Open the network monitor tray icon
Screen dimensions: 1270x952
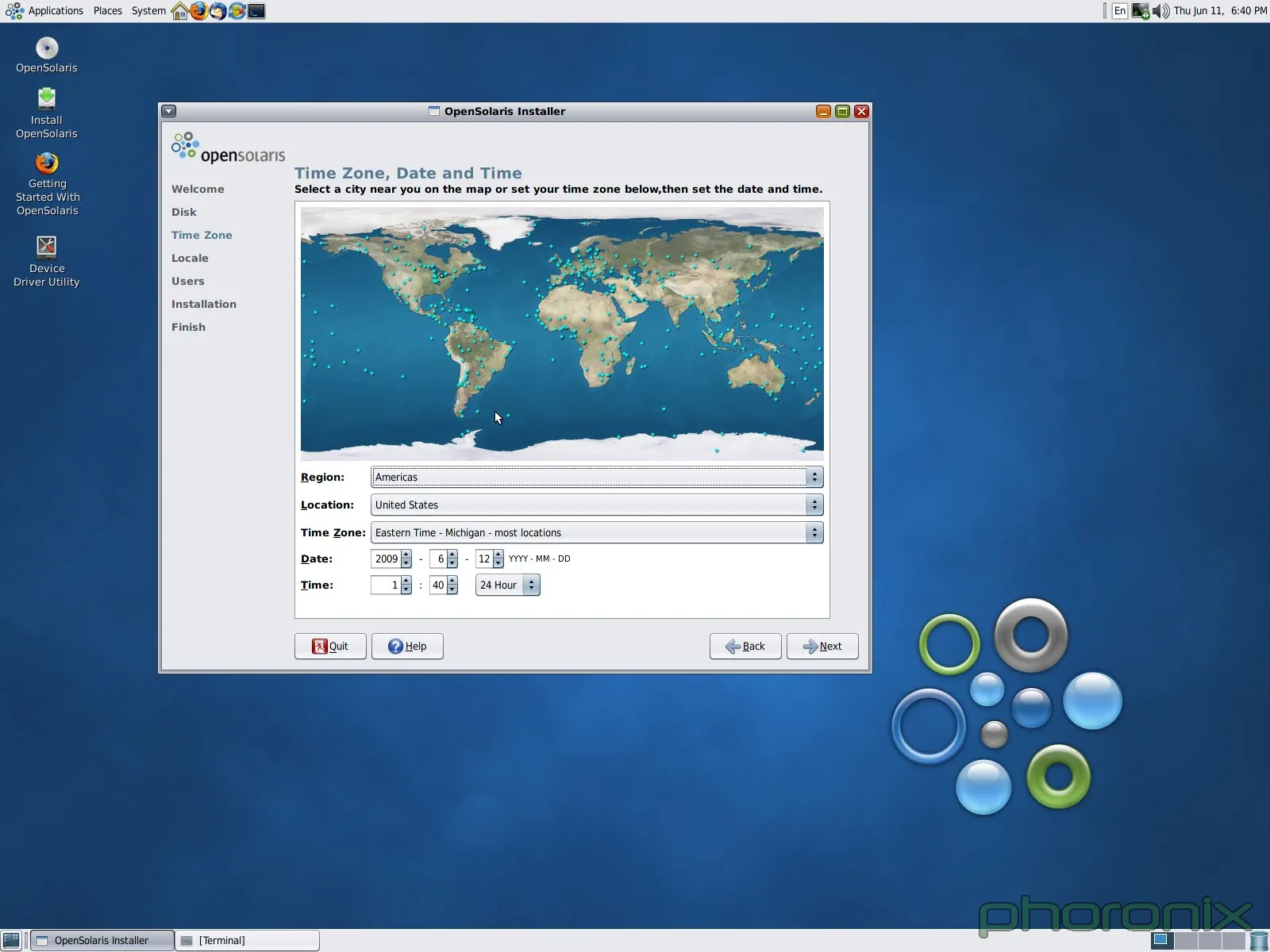point(1141,11)
